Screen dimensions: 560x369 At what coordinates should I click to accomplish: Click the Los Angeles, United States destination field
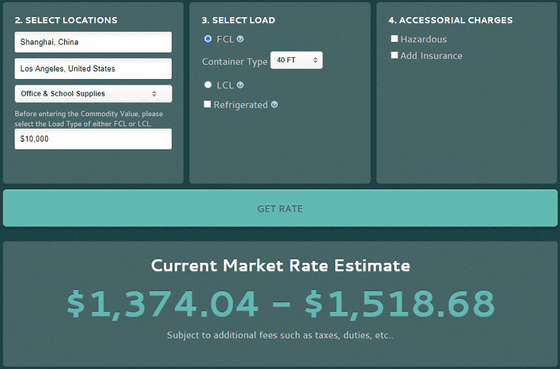point(93,69)
